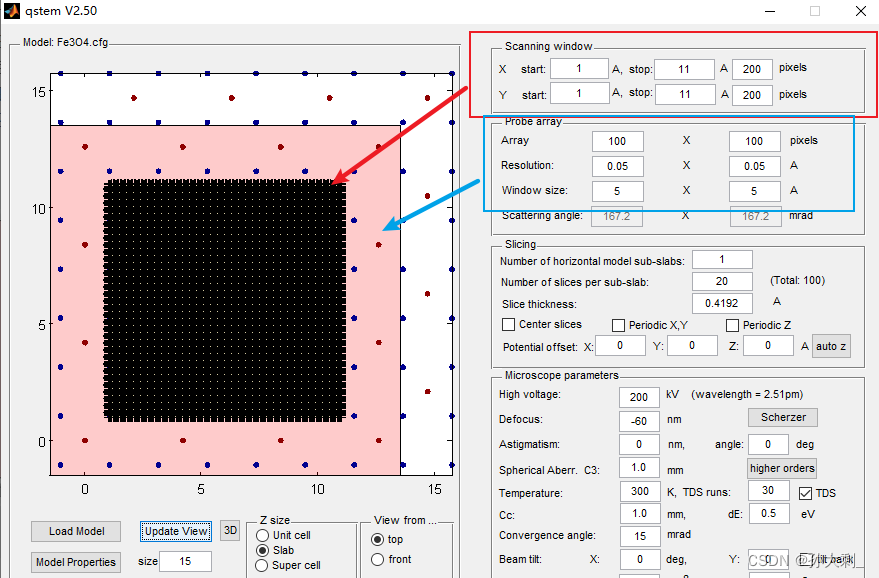
Task: Click the Temperature field showing 300
Action: coord(640,492)
